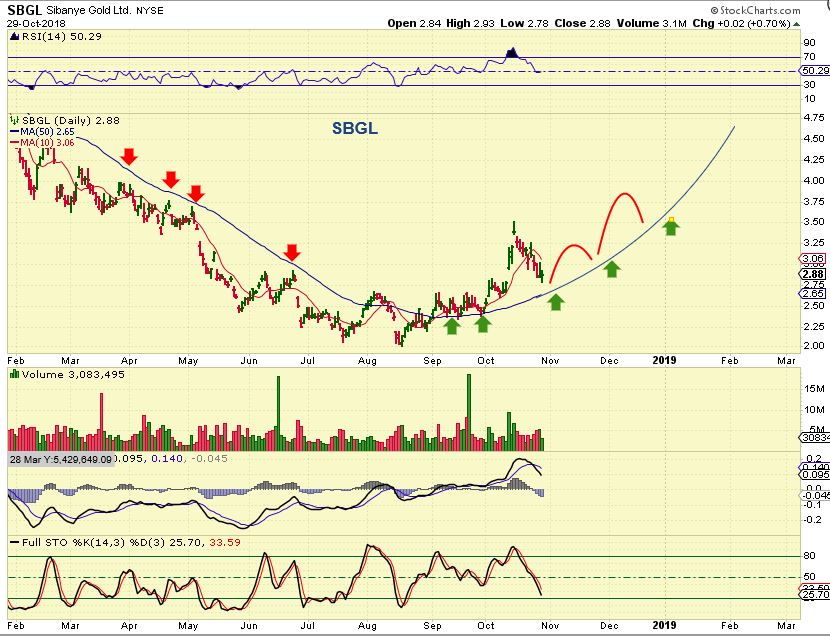Click the 50.29 RSI value tag on axis

(816, 70)
